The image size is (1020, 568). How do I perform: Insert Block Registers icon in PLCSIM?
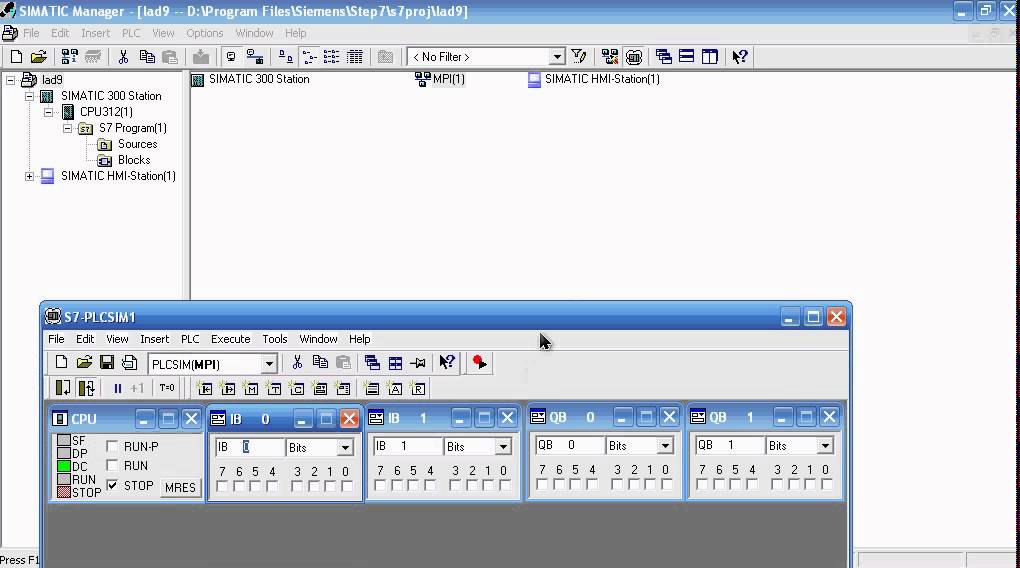tap(418, 388)
